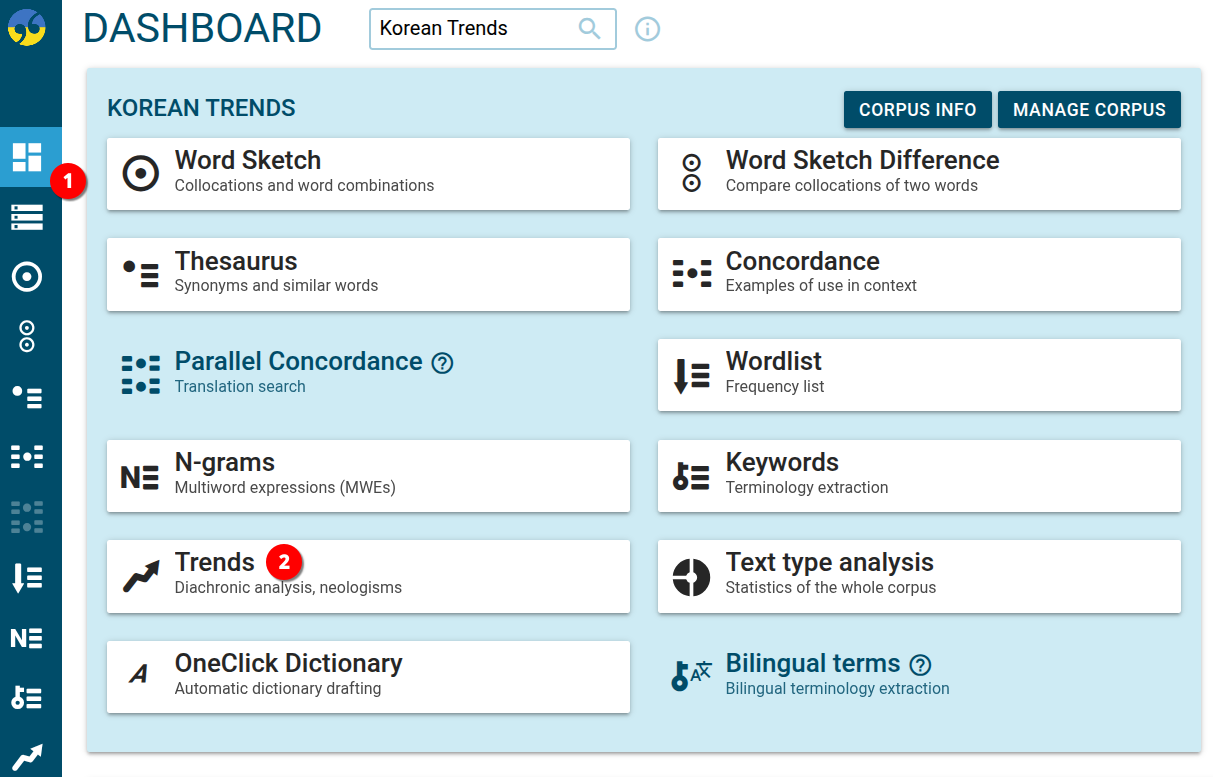Image resolution: width=1213 pixels, height=777 pixels.
Task: Open the OneClick Dictionary card
Action: tap(368, 676)
